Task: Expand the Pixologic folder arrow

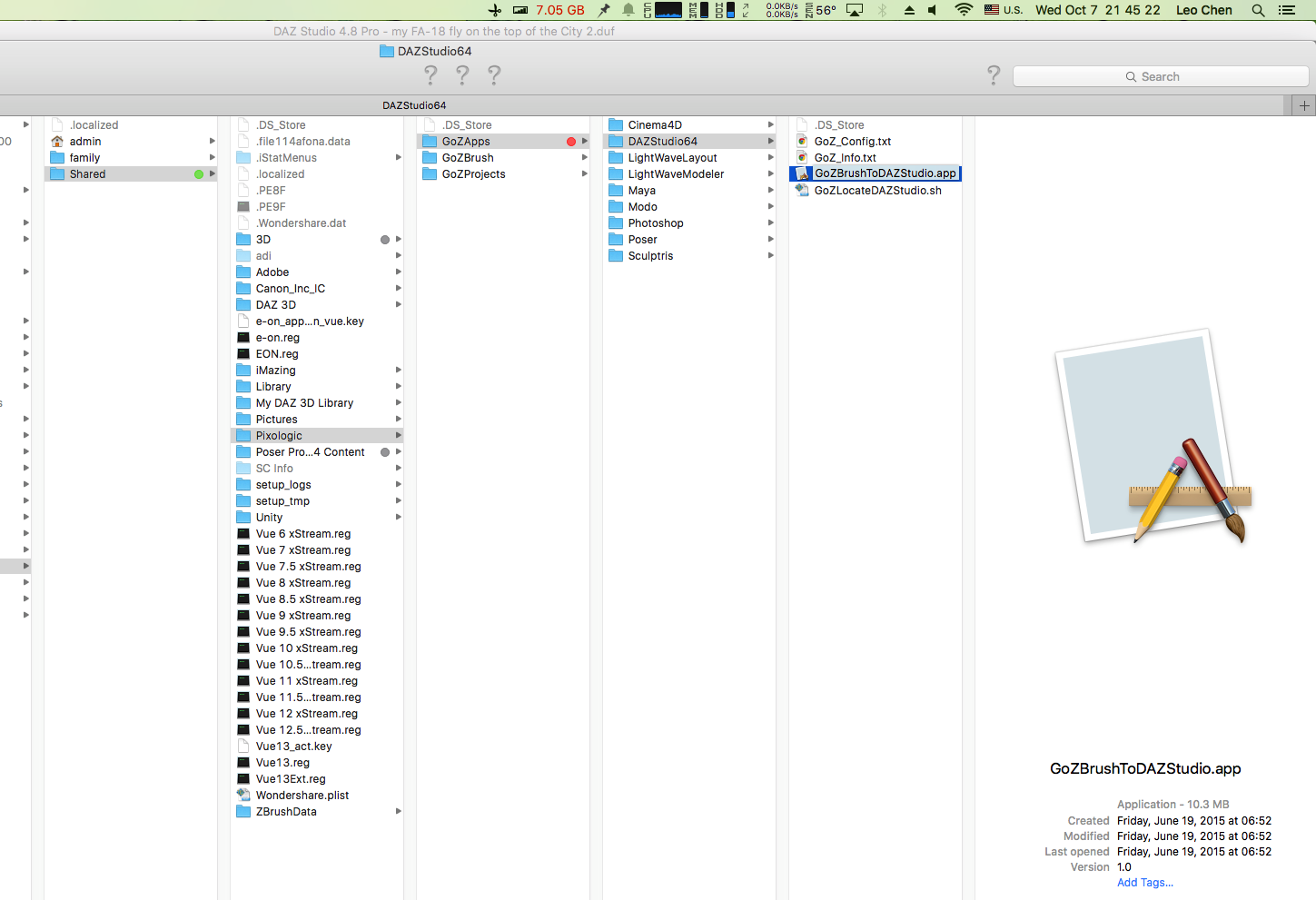Action: pyautogui.click(x=398, y=435)
